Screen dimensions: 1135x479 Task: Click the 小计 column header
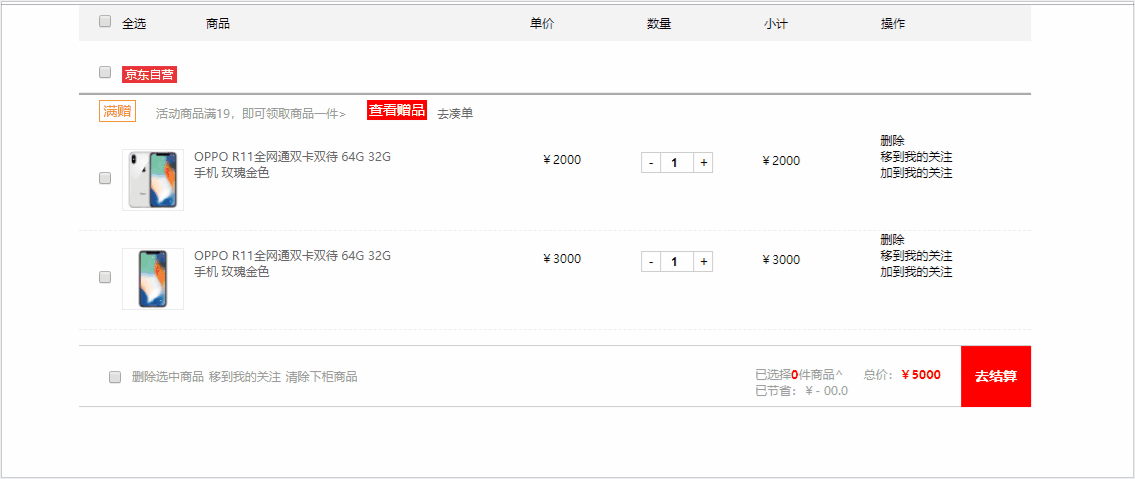coord(775,24)
